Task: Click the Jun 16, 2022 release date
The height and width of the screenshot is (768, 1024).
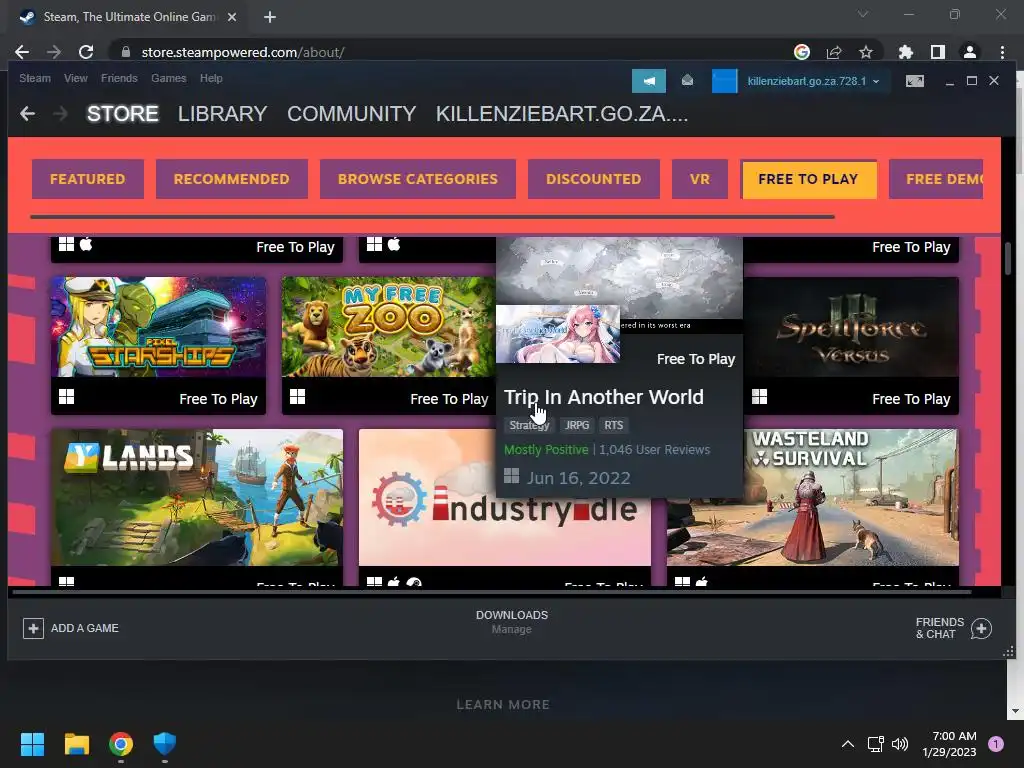Action: 579,478
